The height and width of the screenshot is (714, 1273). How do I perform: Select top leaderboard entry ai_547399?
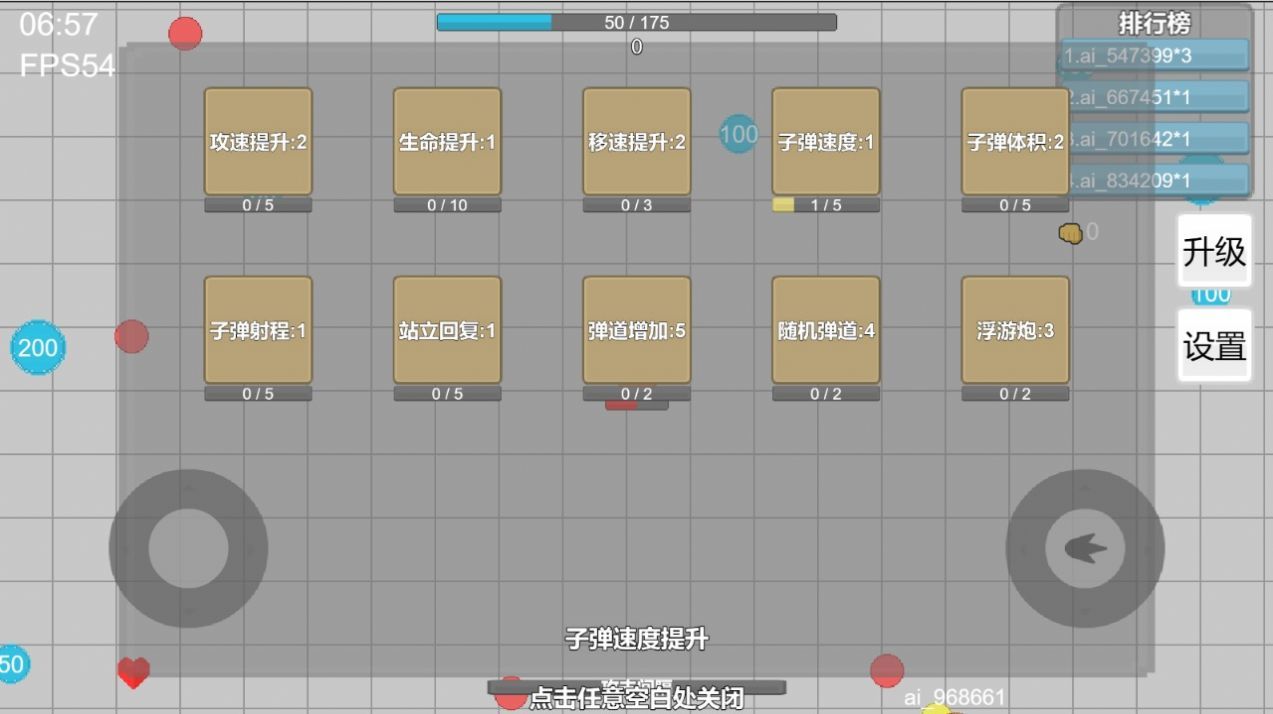click(1155, 55)
